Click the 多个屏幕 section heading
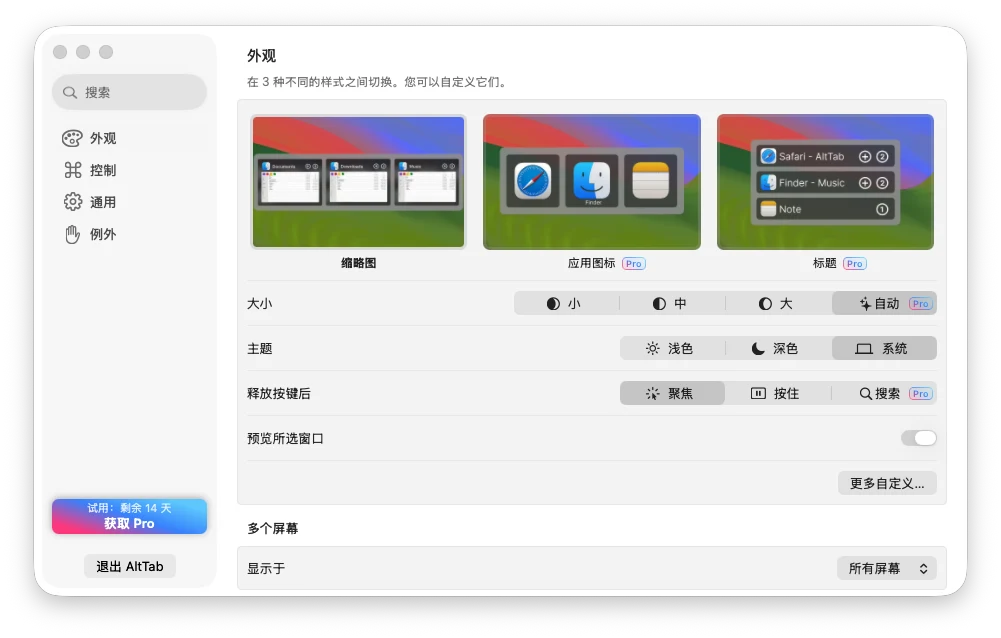The height and width of the screenshot is (638, 1001). [273, 528]
